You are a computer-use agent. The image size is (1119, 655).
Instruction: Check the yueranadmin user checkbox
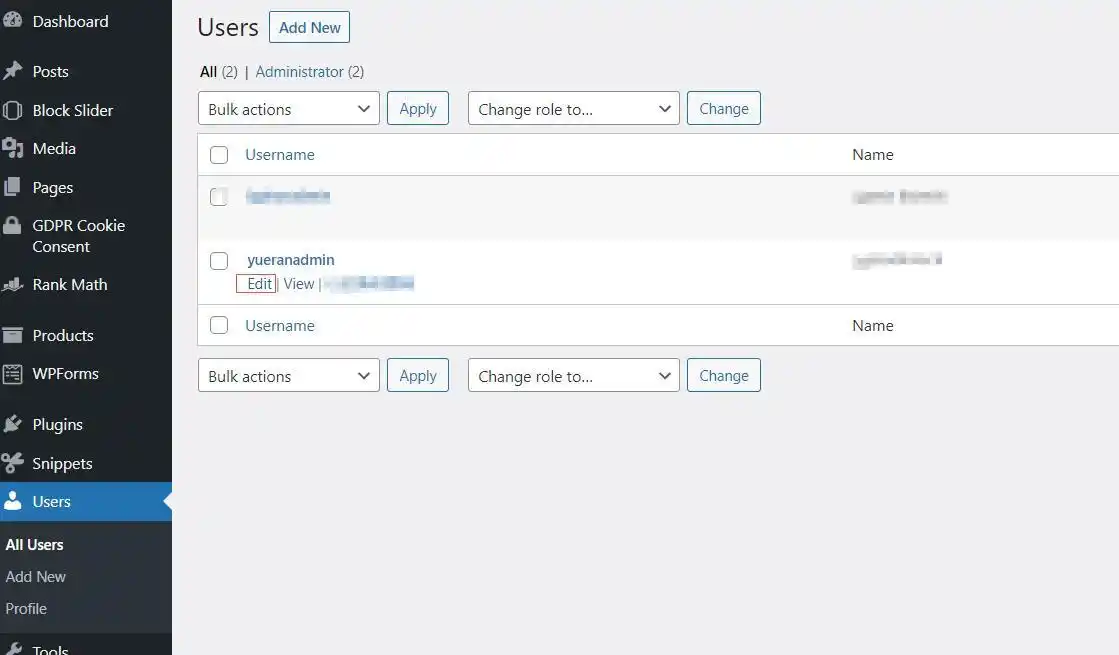click(219, 261)
